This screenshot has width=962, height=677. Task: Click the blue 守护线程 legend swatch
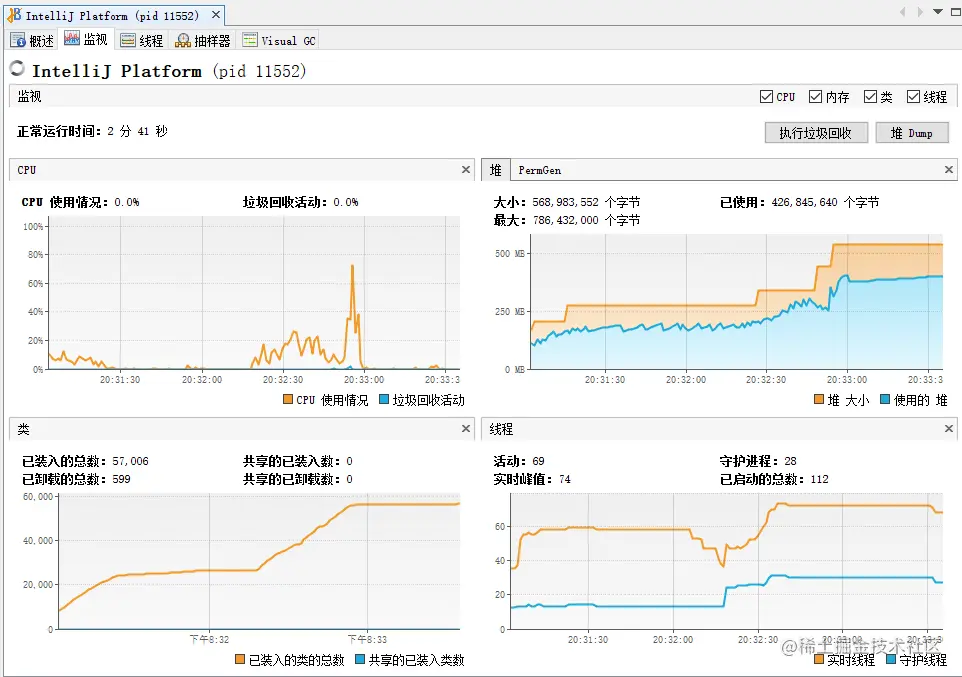coord(891,659)
